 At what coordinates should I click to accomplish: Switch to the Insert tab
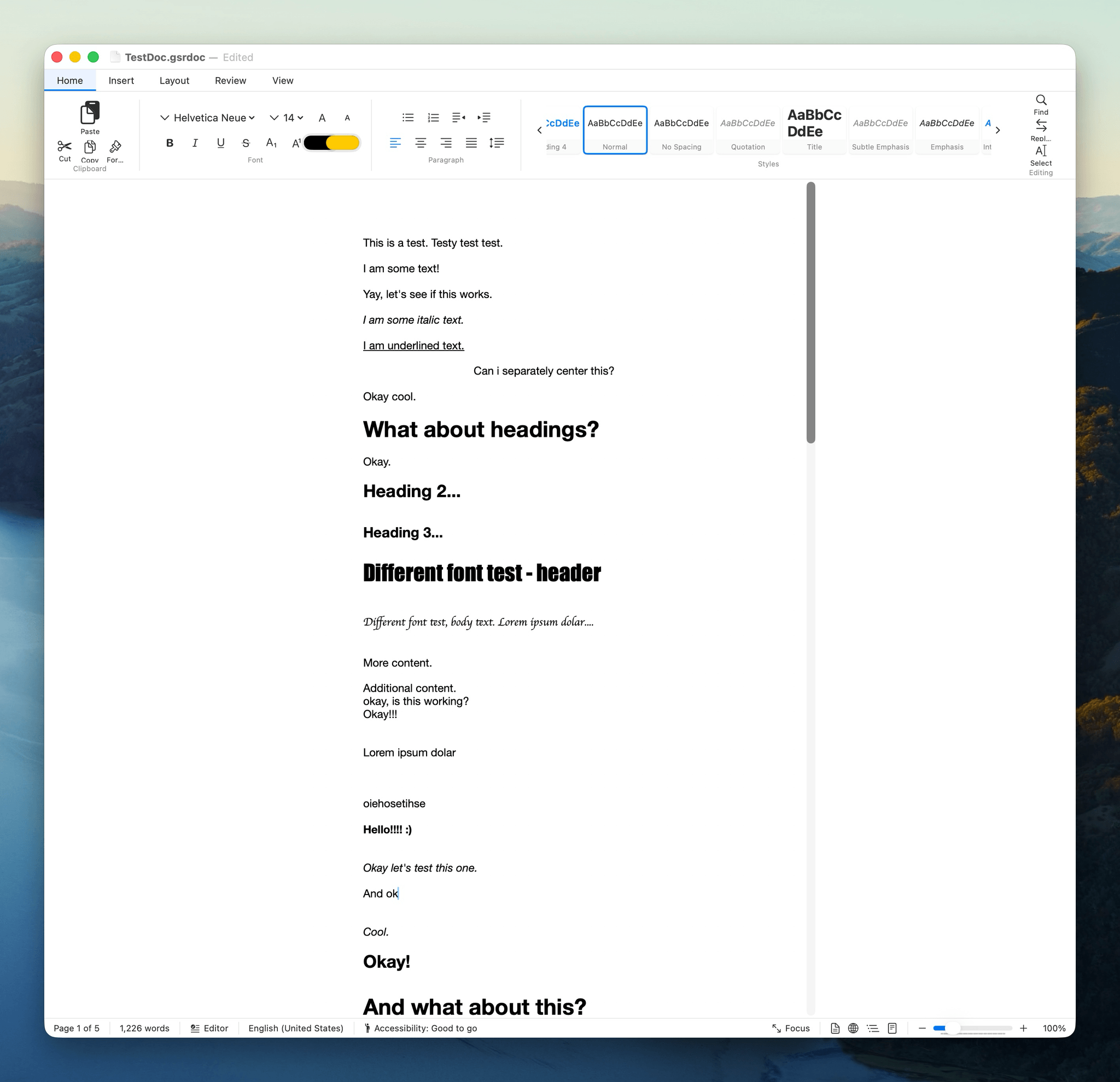tap(120, 80)
